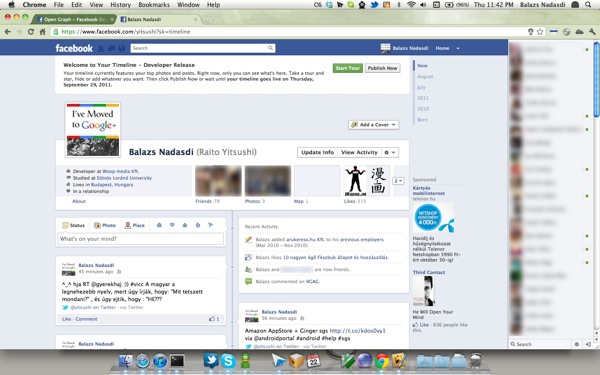The image size is (600, 375).
Task: Select the Status composer option
Action: (73, 225)
